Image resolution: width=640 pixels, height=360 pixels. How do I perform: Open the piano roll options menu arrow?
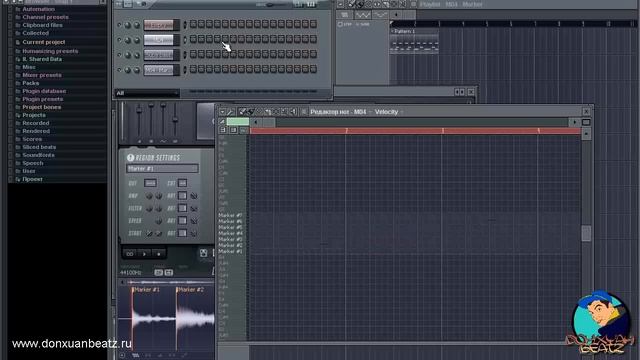pyautogui.click(x=222, y=111)
